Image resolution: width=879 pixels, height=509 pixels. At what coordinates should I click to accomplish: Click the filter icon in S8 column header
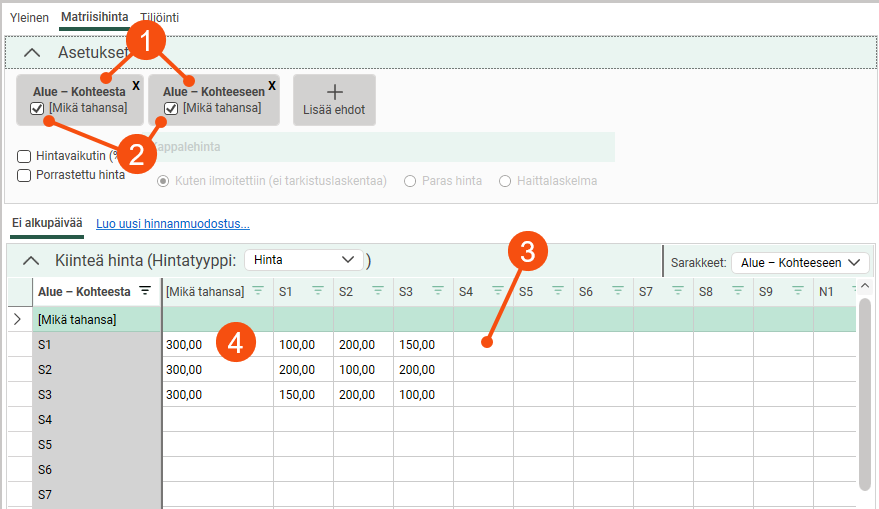tap(738, 291)
